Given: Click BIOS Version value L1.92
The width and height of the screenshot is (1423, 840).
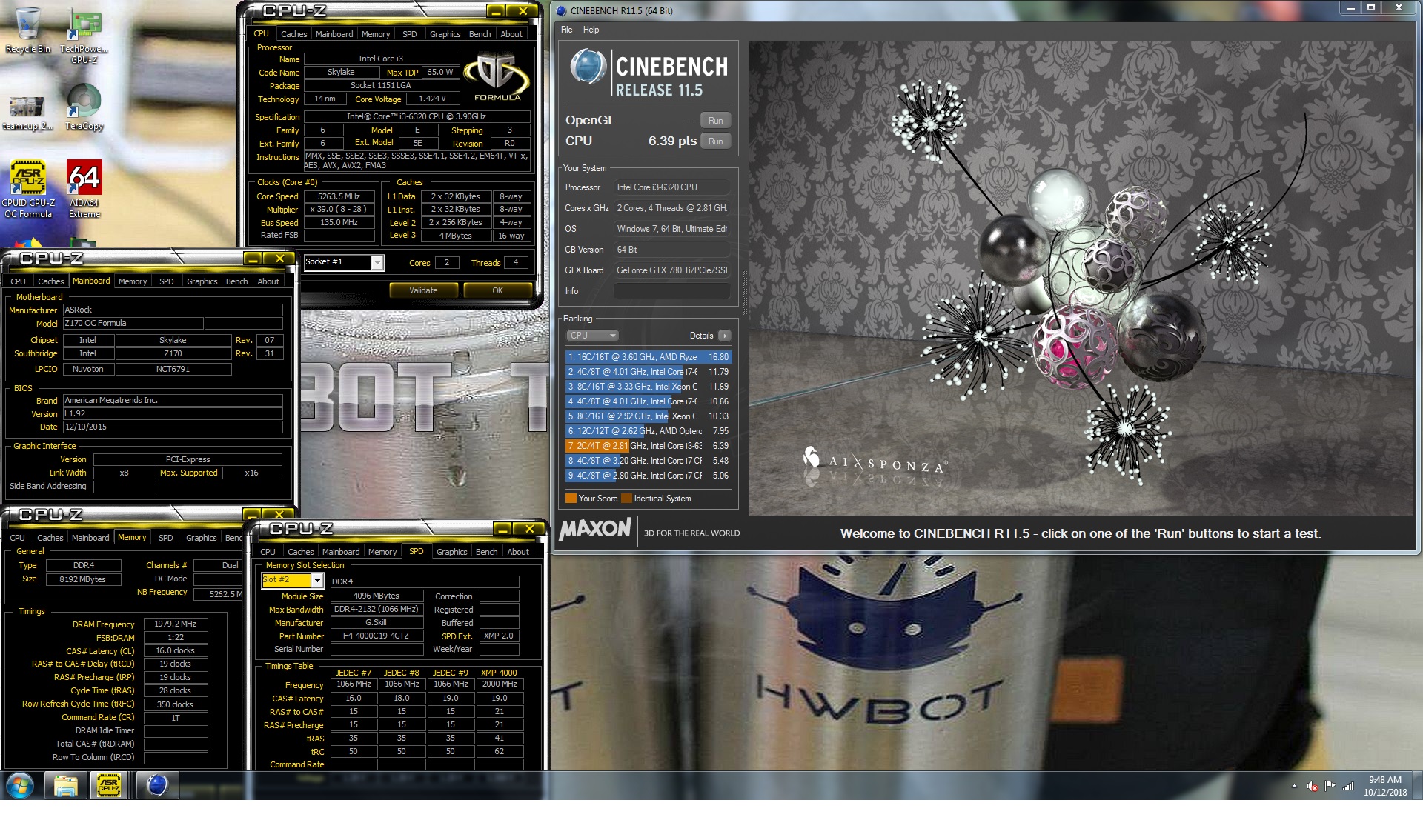Looking at the screenshot, I should pos(172,413).
